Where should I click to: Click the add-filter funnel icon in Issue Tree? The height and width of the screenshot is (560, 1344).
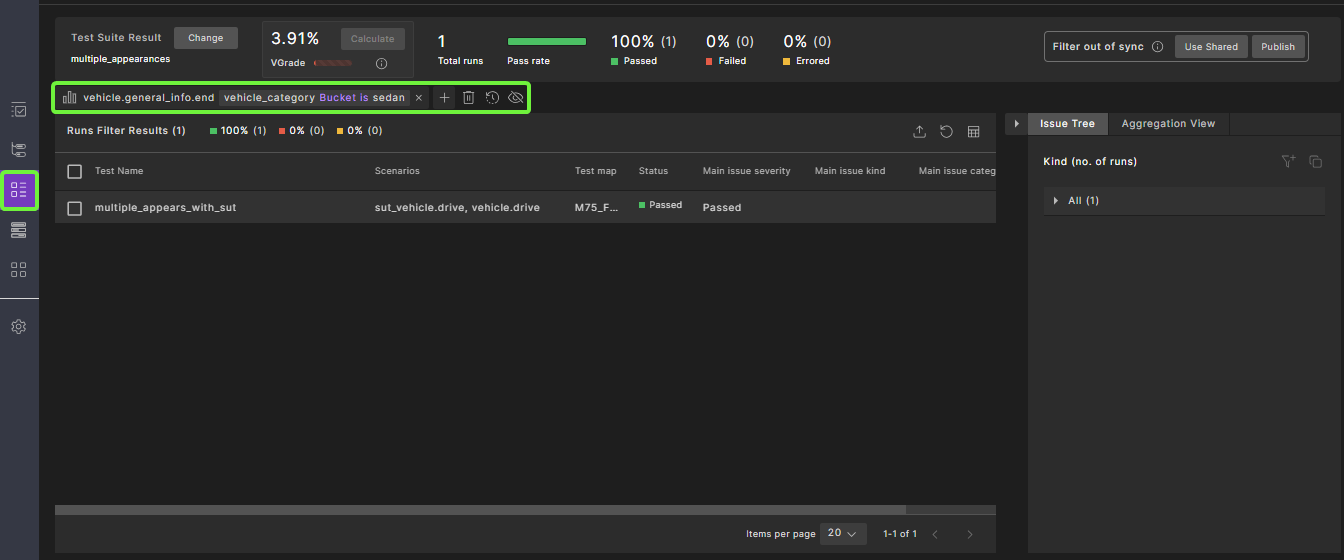[x=1288, y=161]
